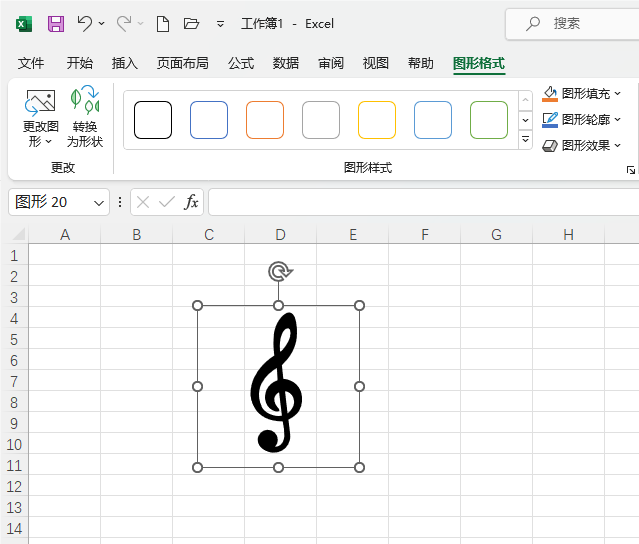Expand the graphic styles gallery more button

pos(525,140)
